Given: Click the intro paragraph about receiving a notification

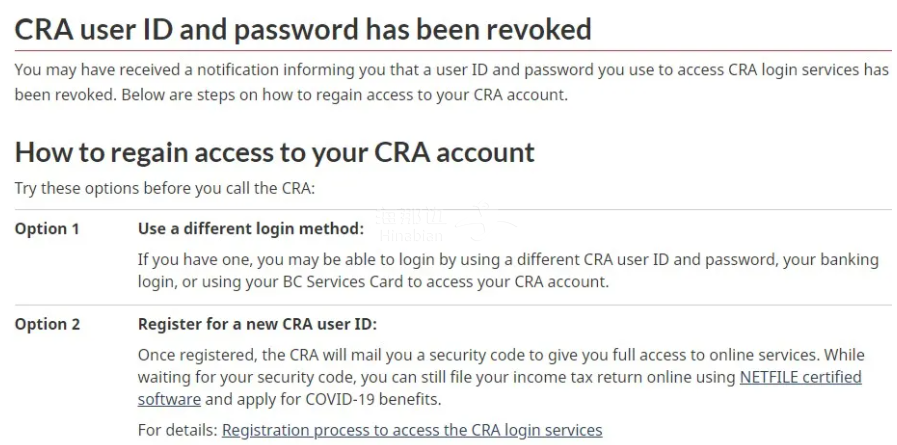Looking at the screenshot, I should click(x=450, y=82).
